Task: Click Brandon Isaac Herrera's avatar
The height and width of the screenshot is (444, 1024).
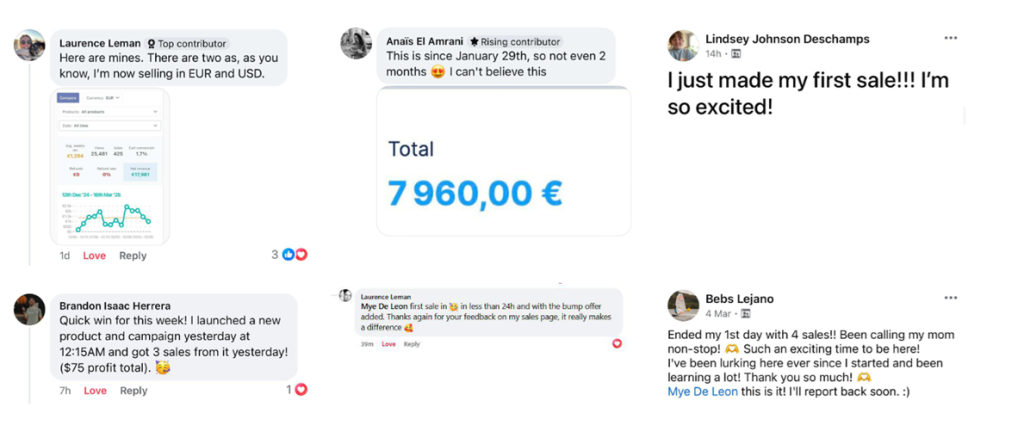Action: 29,309
